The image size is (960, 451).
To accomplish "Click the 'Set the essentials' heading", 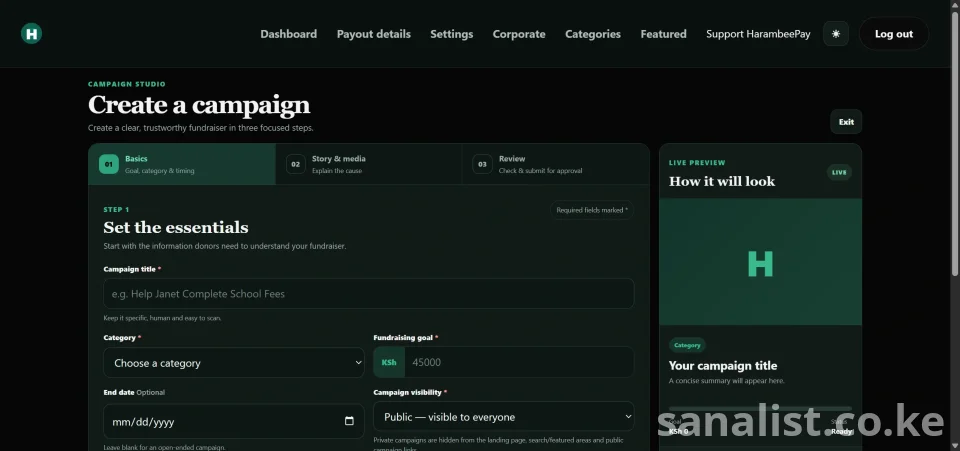I will click(176, 228).
